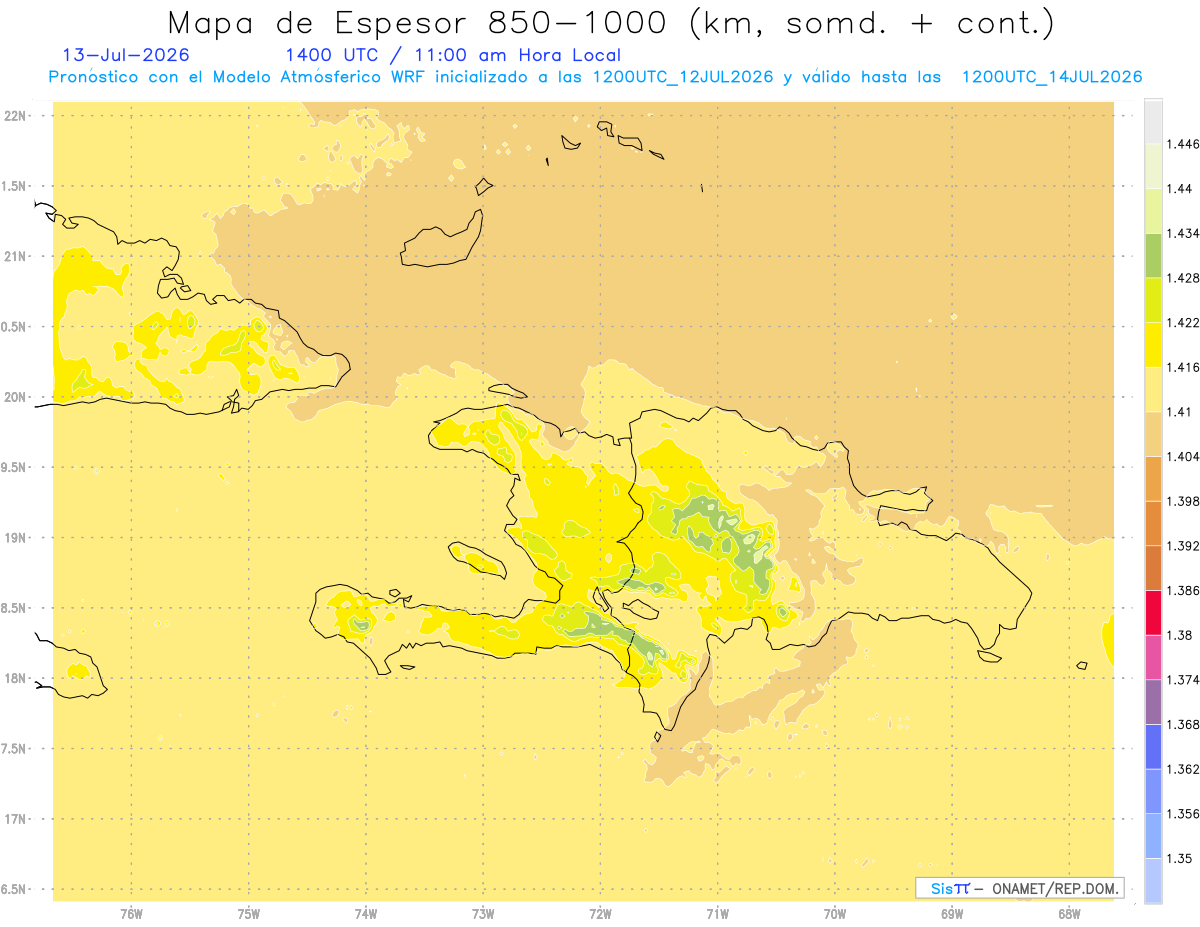1200x927 pixels.
Task: Click the date '13-Jul-2026'
Action: (126, 55)
